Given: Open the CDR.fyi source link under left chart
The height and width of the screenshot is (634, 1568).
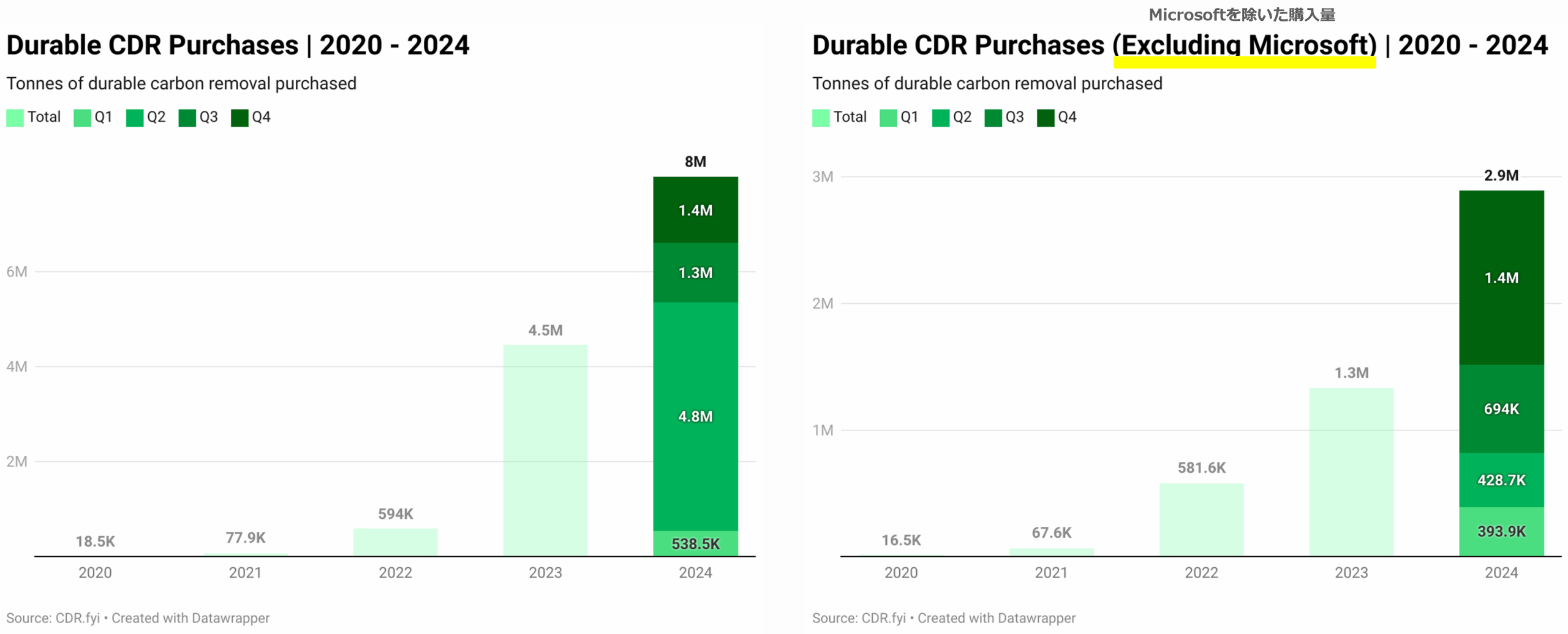Looking at the screenshot, I should 77,618.
